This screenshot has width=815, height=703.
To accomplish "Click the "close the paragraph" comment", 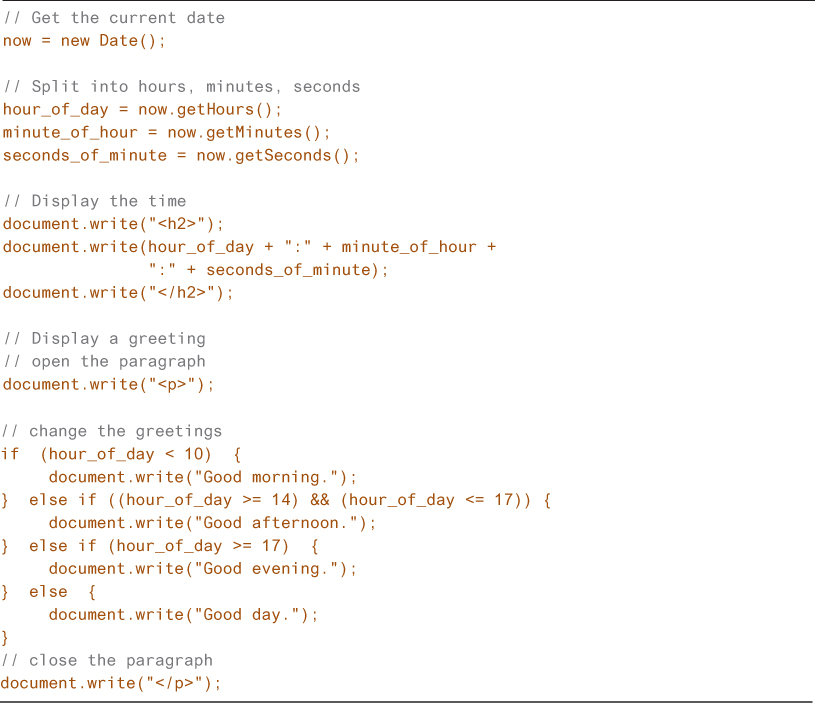I will pos(107,660).
